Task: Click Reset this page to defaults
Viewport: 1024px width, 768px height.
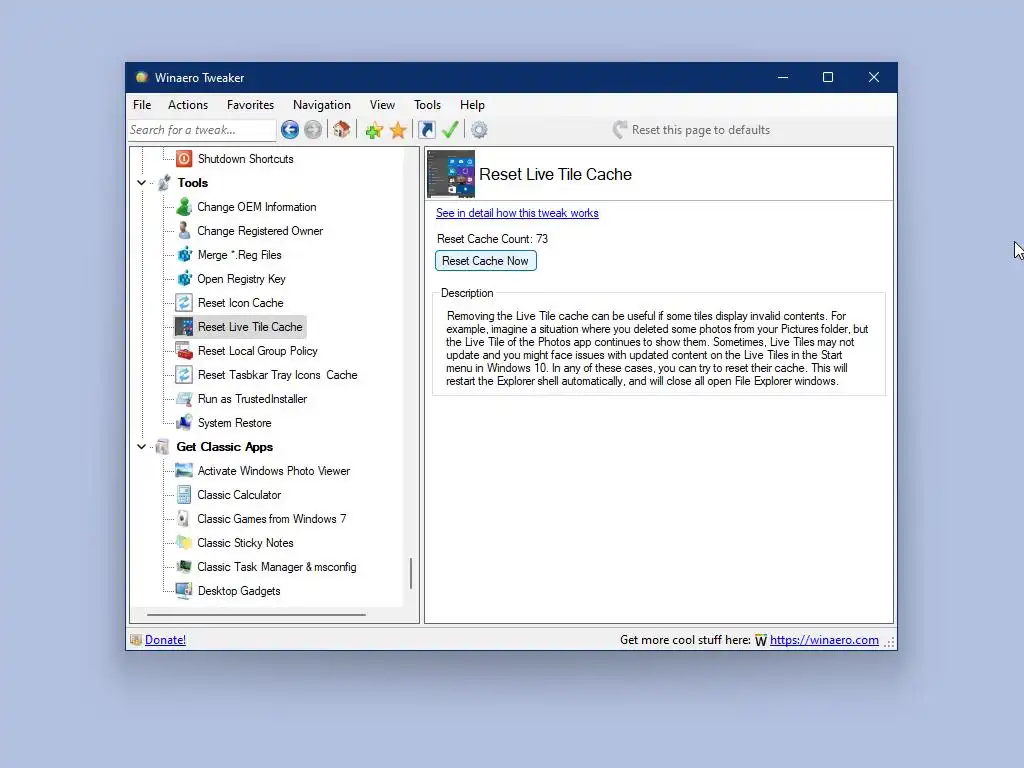Action: coord(692,130)
